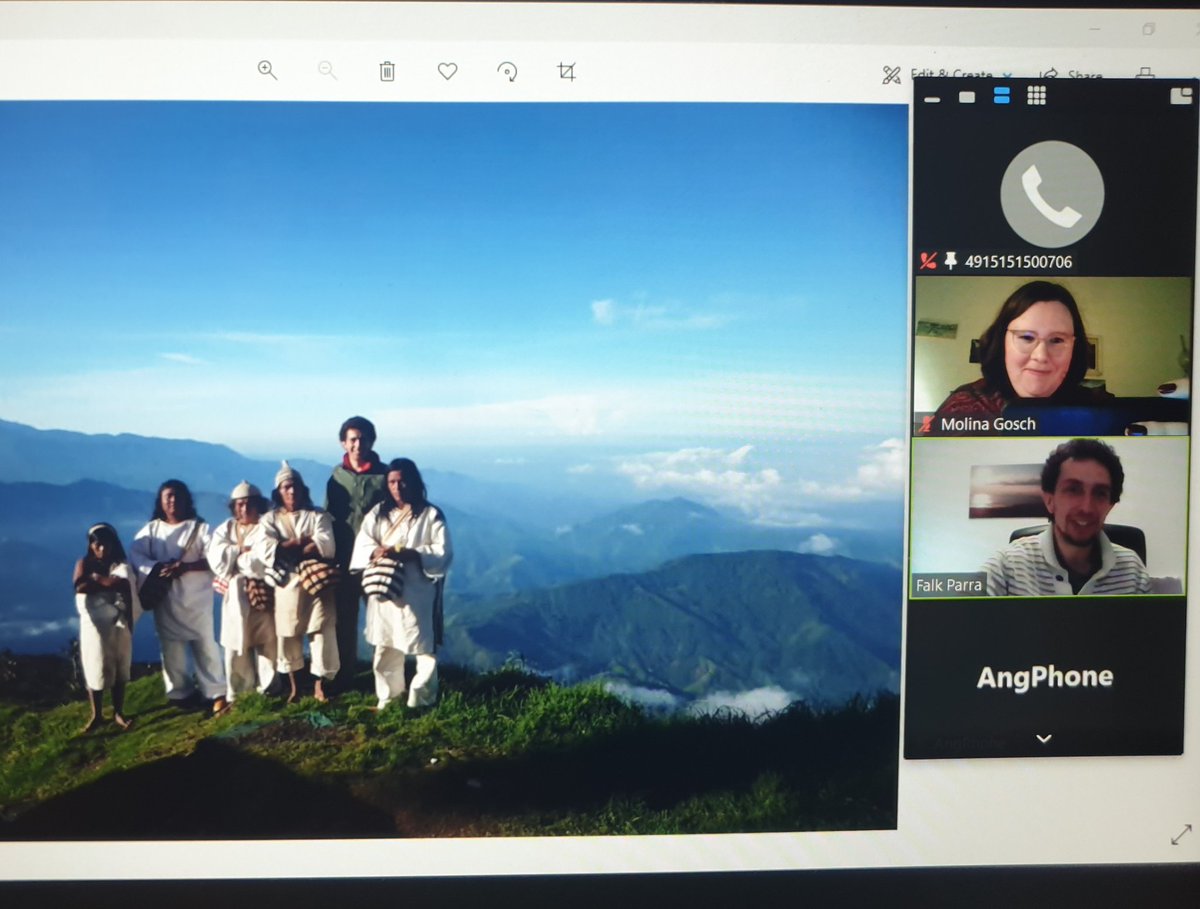Select the phone caller avatar tile

tap(1052, 194)
